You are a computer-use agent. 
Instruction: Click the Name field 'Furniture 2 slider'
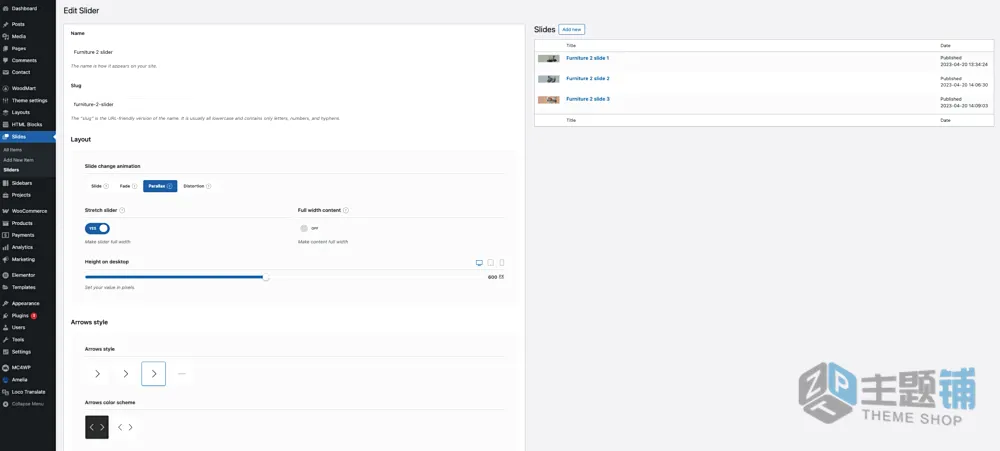click(293, 52)
